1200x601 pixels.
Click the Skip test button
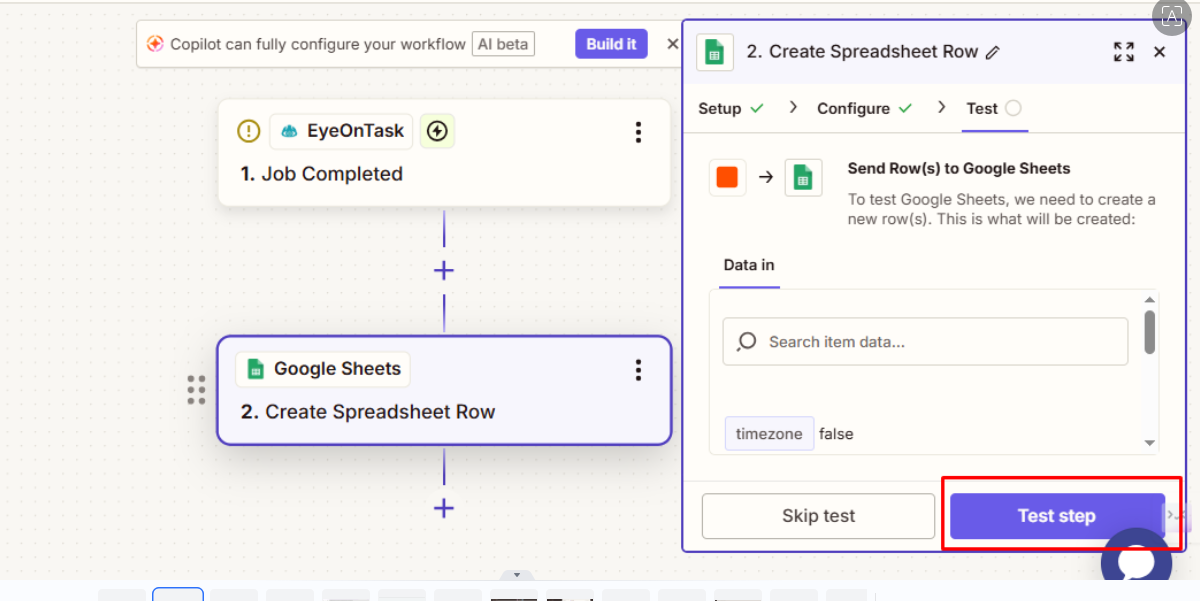[x=818, y=516]
